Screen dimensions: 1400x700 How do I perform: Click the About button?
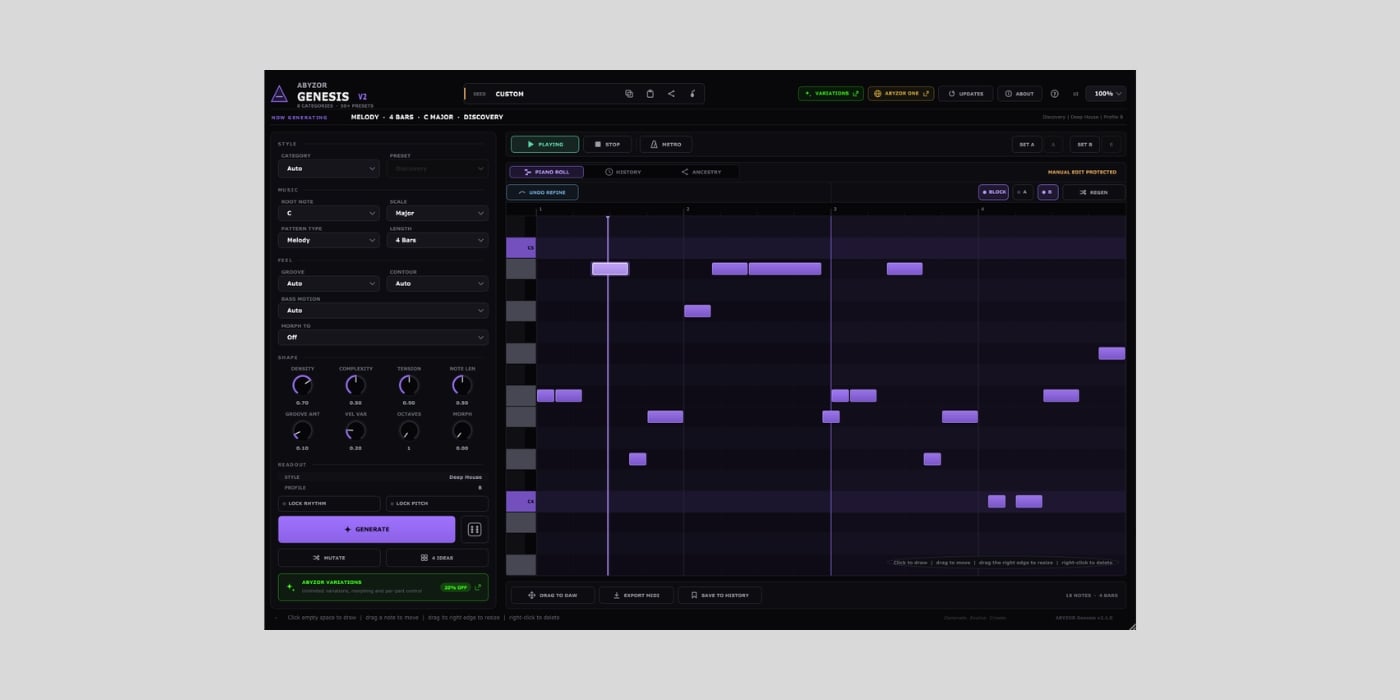coord(1019,94)
